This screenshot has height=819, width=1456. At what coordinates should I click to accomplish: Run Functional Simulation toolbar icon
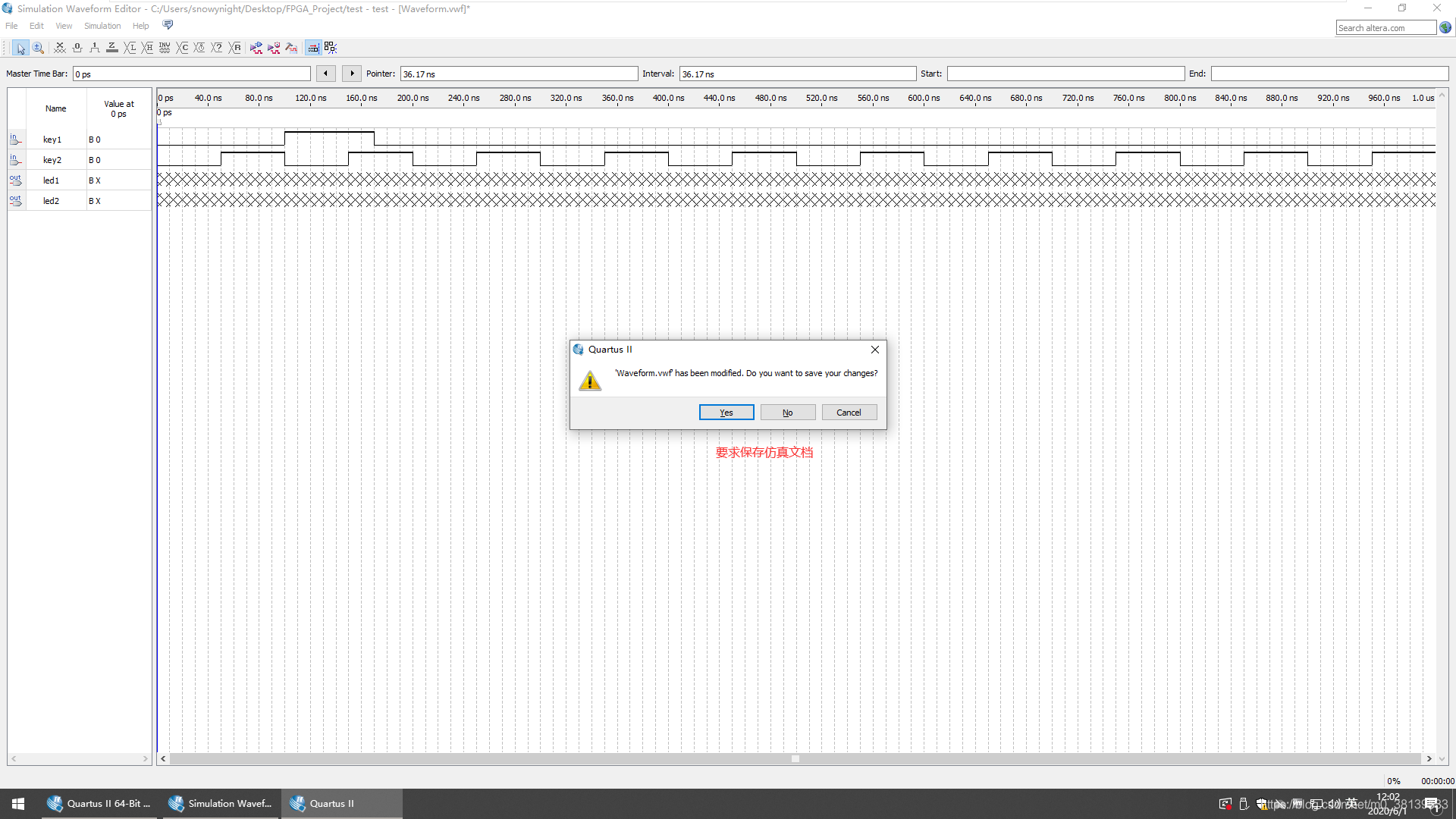tap(256, 48)
